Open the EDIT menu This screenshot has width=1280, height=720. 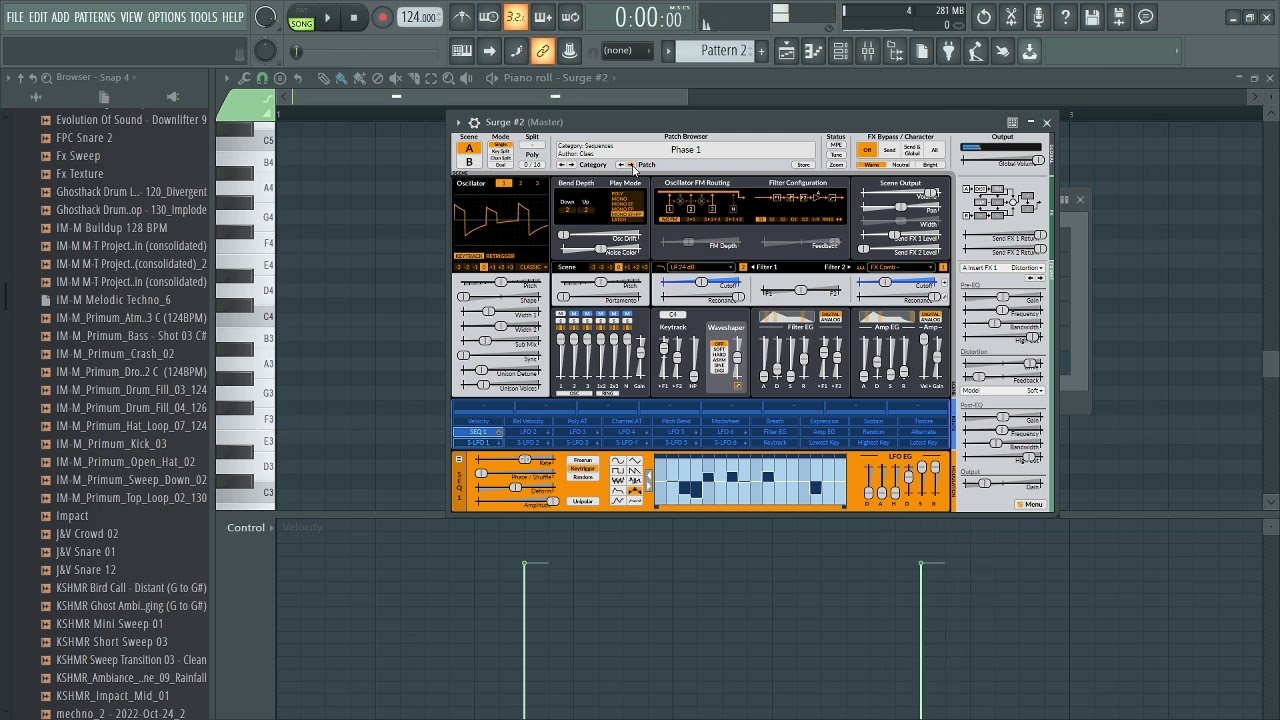tap(38, 18)
